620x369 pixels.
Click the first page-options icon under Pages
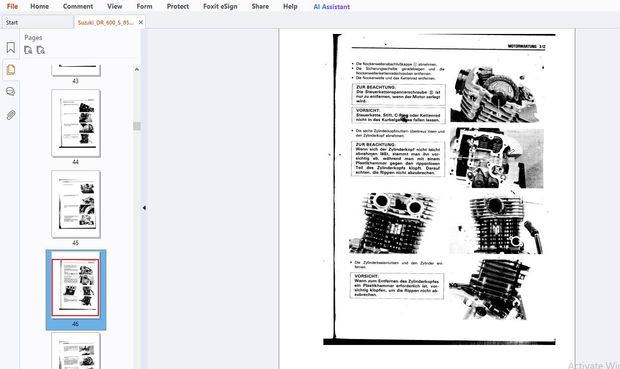coord(28,50)
